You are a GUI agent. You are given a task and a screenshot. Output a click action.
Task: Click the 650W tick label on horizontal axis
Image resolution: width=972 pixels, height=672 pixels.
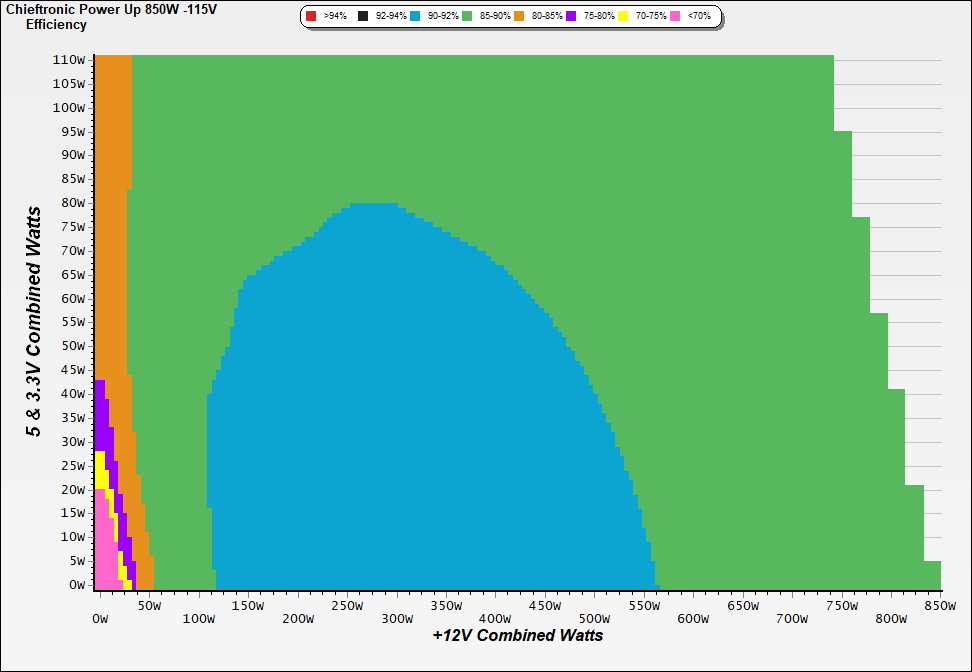tap(742, 605)
